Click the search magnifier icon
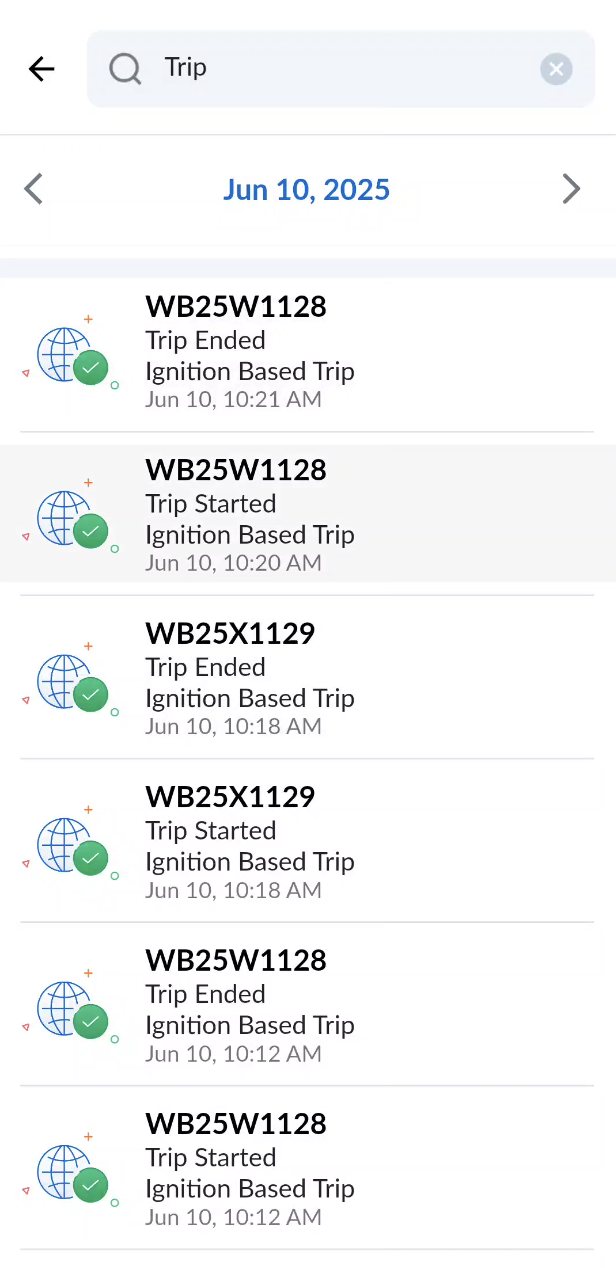This screenshot has height=1268, width=616. pyautogui.click(x=125, y=69)
